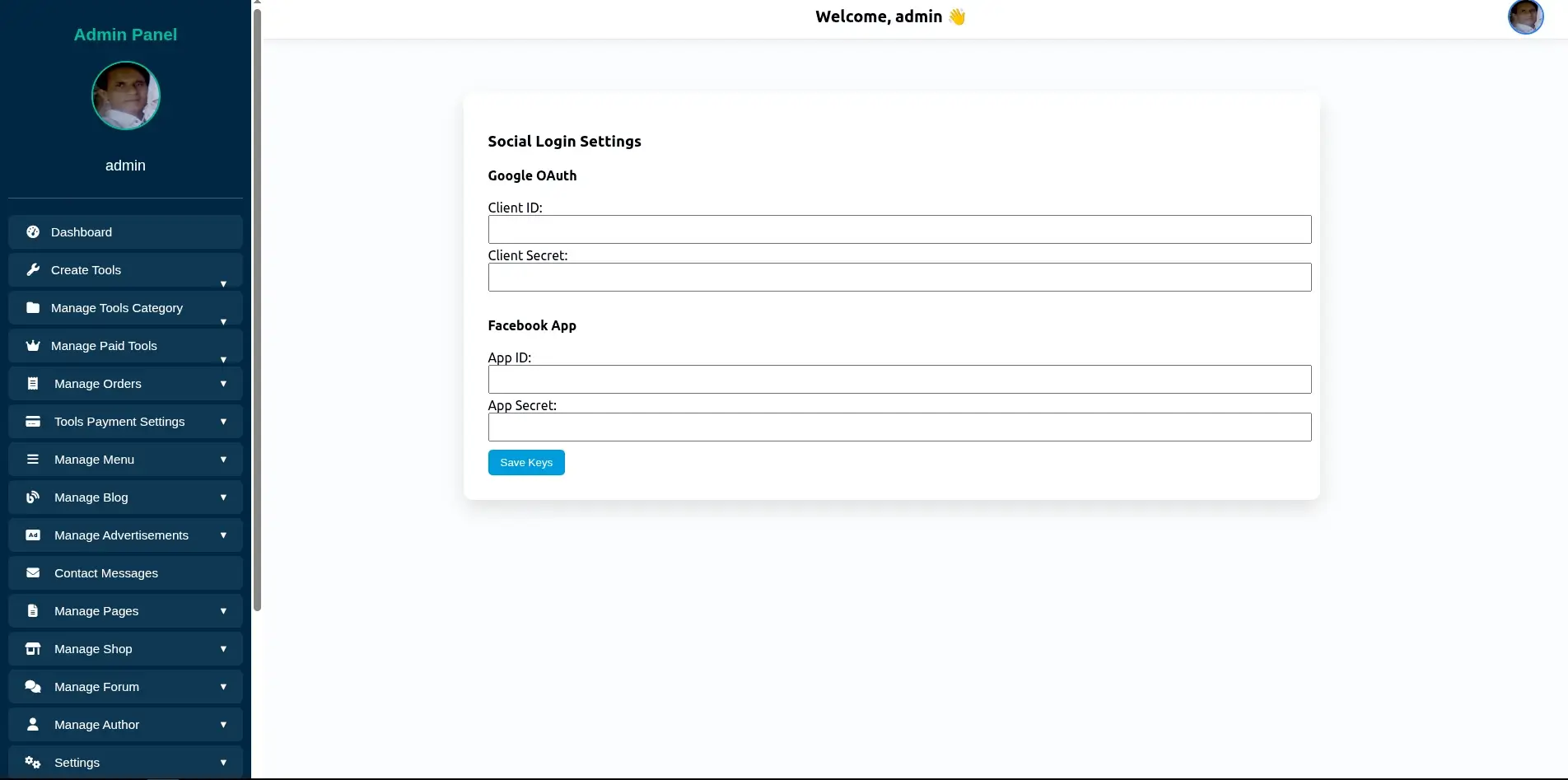Expand the Manage Orders dropdown arrow
The width and height of the screenshot is (1568, 780).
223,384
